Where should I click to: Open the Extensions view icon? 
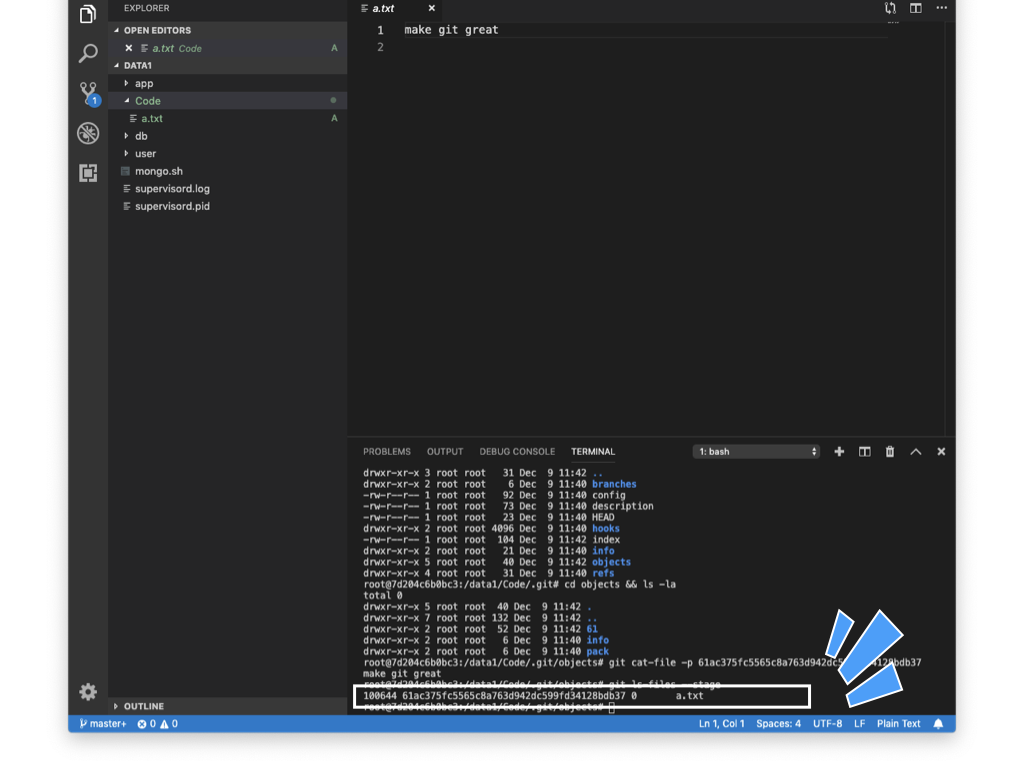point(88,172)
